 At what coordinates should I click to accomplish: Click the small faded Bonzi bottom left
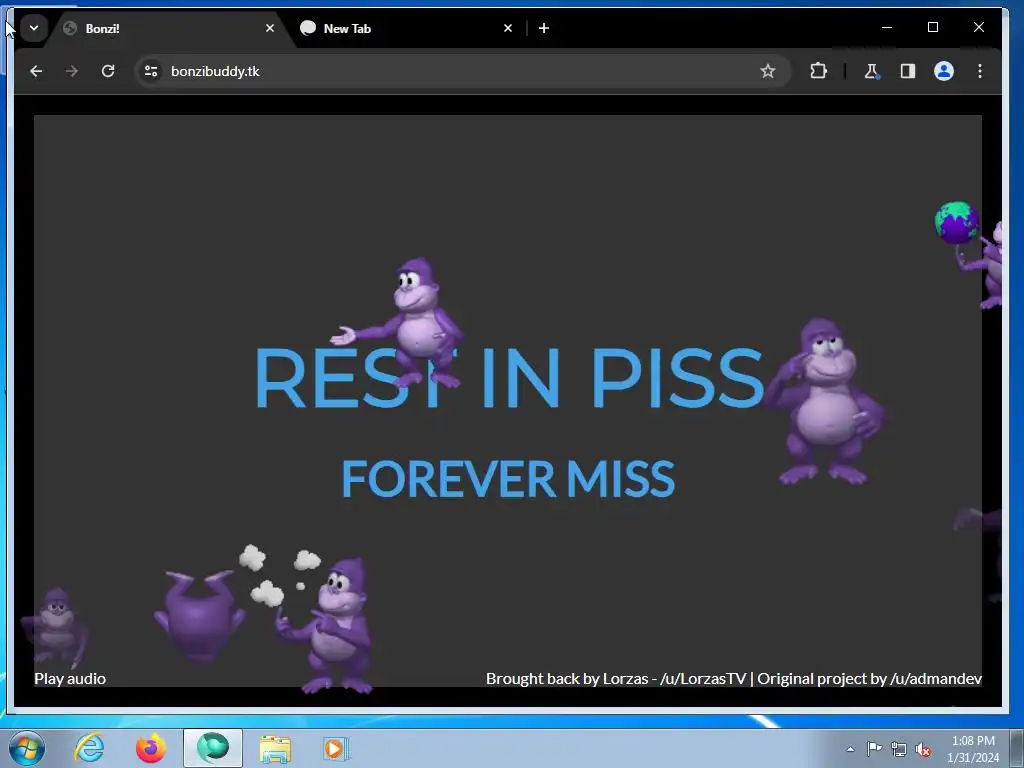[56, 628]
